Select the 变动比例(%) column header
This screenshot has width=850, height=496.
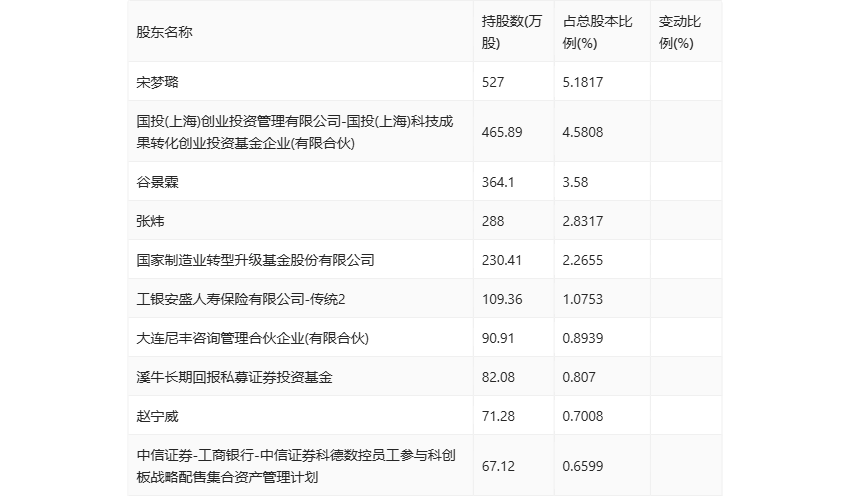coord(680,32)
